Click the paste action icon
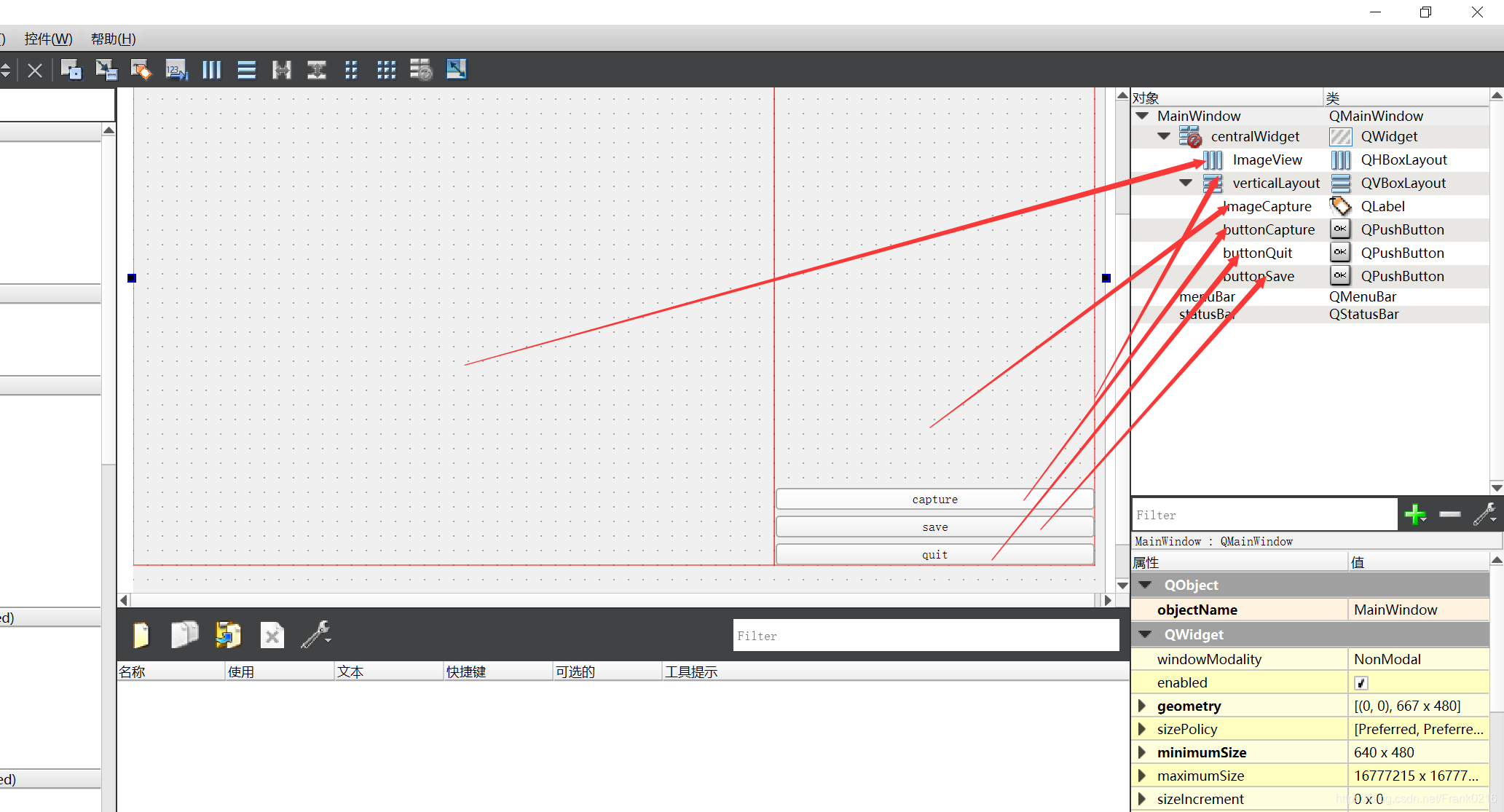1504x812 pixels. coord(228,635)
